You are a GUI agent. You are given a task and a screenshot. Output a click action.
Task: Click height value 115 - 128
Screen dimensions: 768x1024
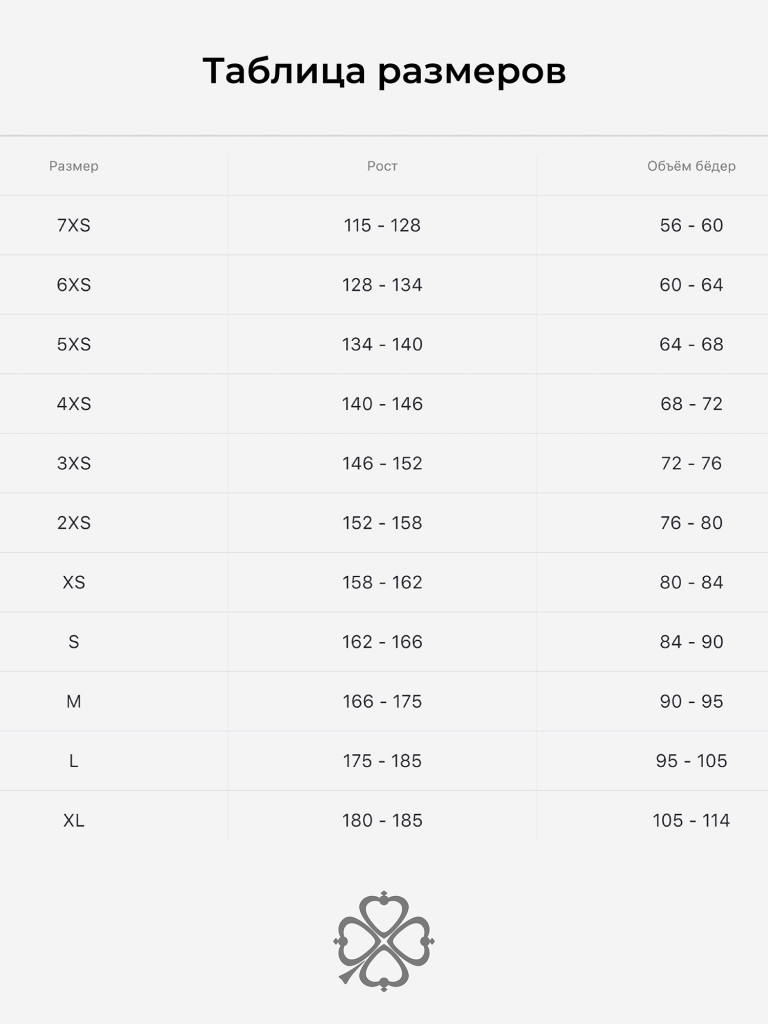point(382,225)
